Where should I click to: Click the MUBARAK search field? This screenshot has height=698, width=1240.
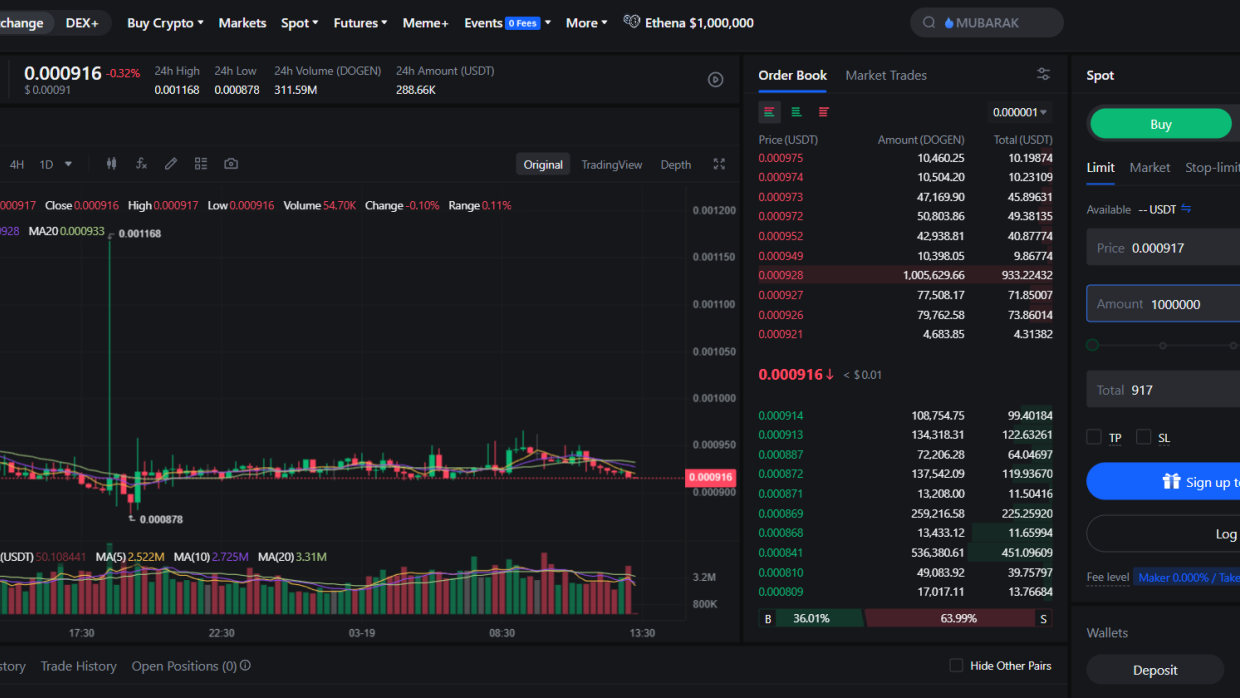986,23
